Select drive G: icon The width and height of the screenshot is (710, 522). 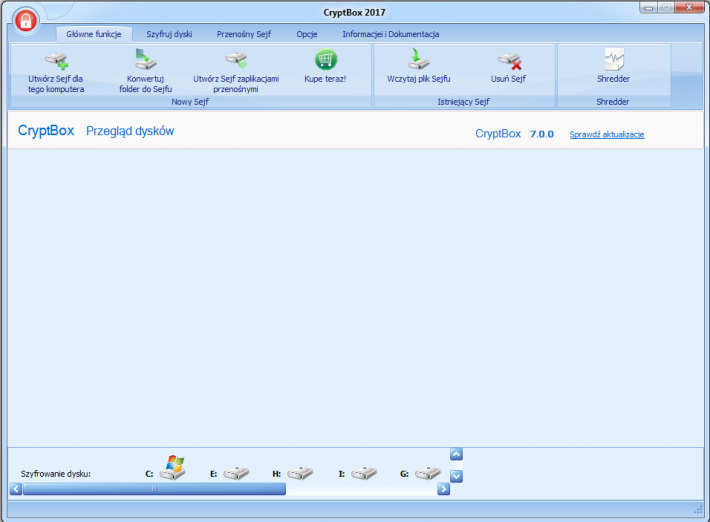pyautogui.click(x=427, y=473)
